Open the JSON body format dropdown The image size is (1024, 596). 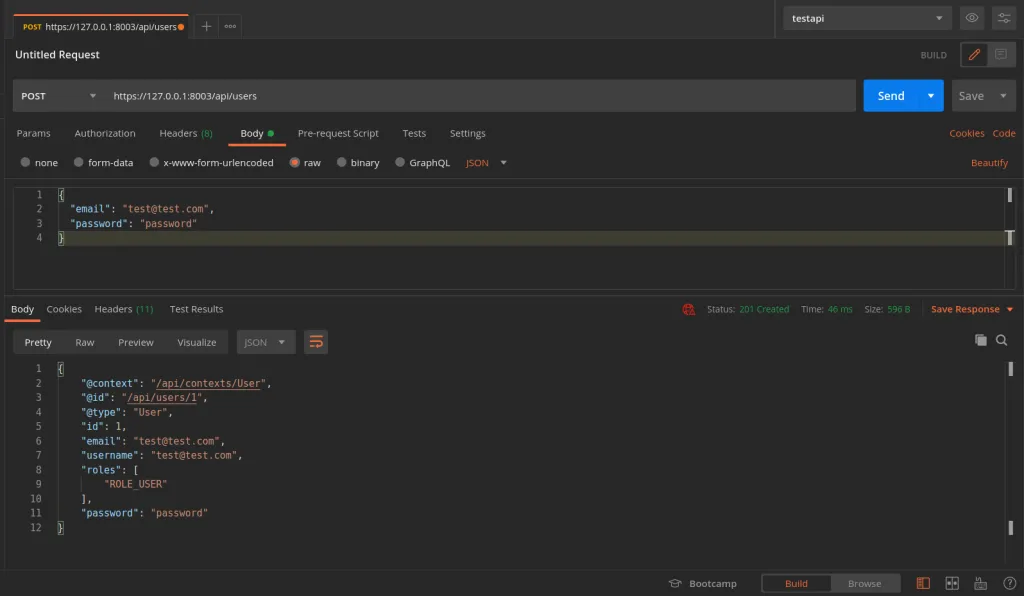(x=487, y=163)
